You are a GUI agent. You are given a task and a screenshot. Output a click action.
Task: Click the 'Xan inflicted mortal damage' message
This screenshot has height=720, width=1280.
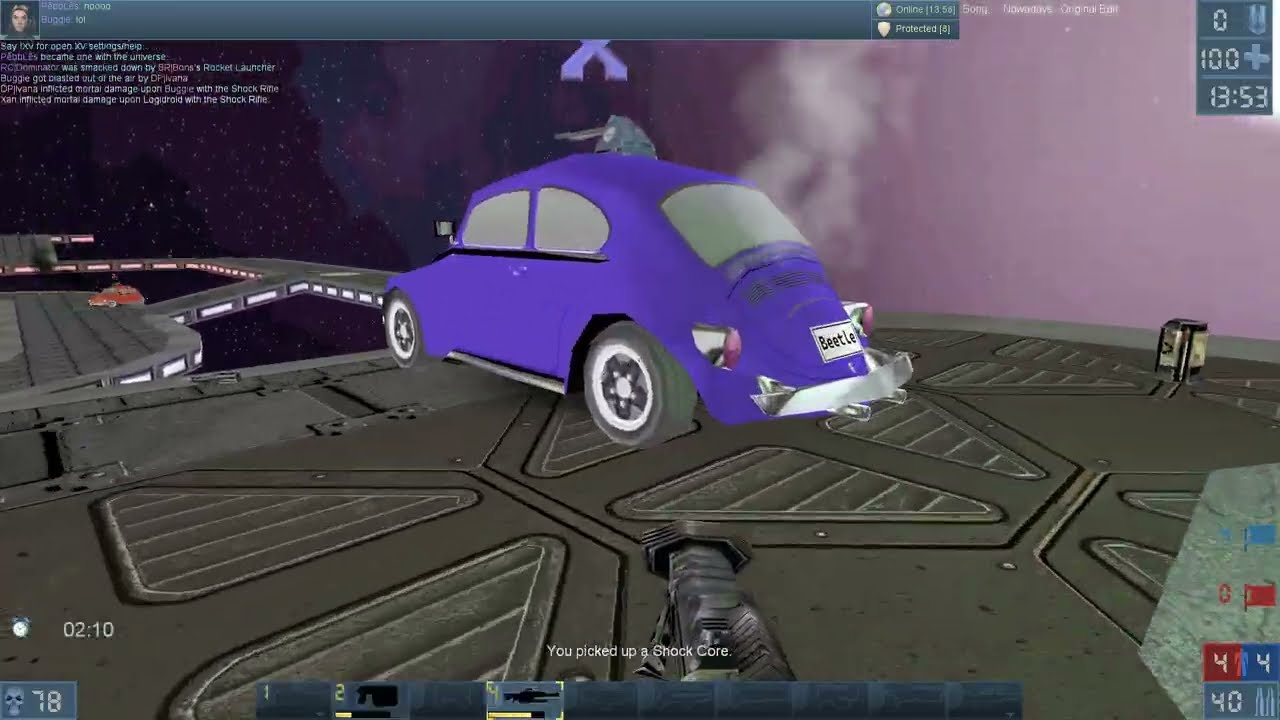134,99
